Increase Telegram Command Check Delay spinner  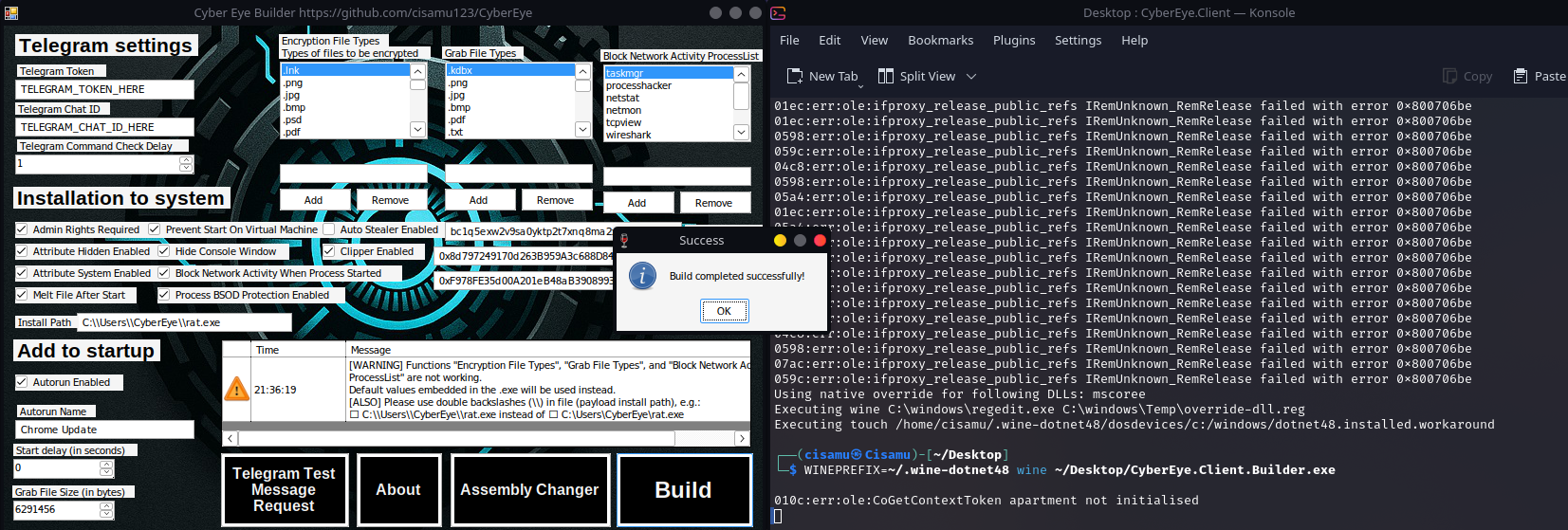tap(186, 159)
